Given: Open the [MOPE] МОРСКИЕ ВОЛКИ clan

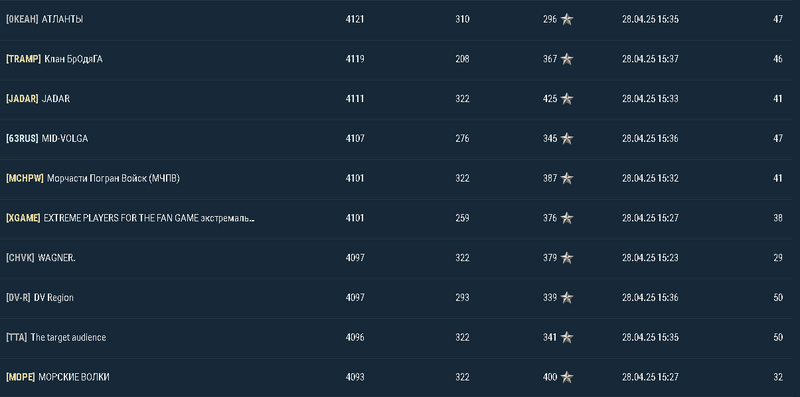Looking at the screenshot, I should point(58,378).
